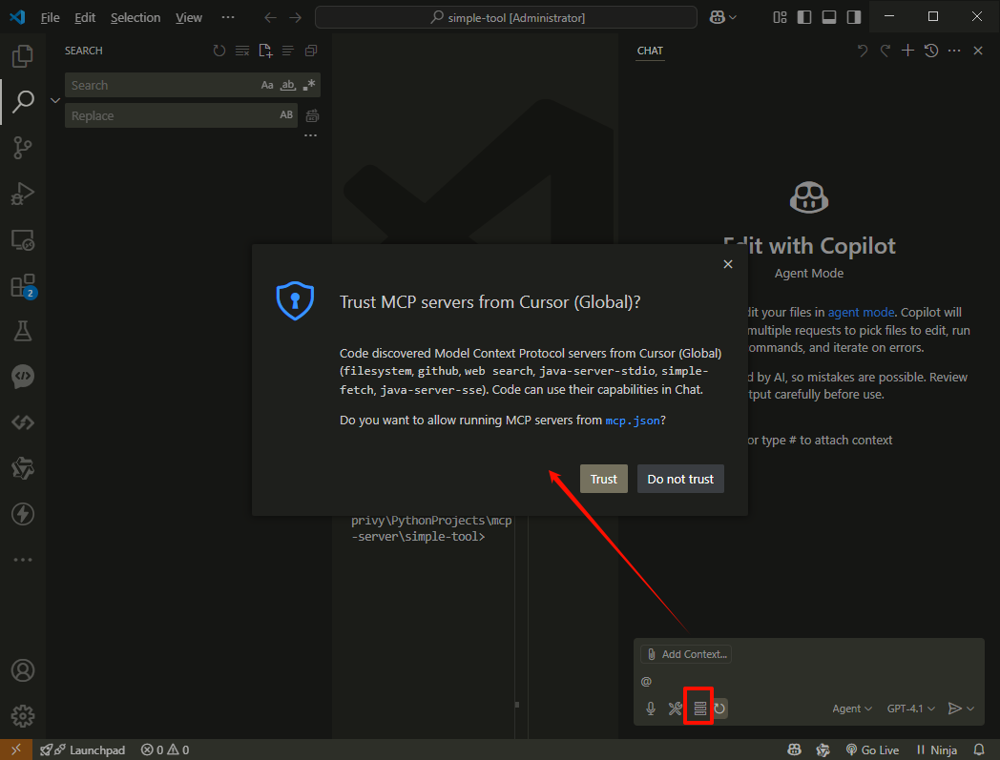Open the Edit menu
This screenshot has height=760, width=1000.
pos(85,17)
